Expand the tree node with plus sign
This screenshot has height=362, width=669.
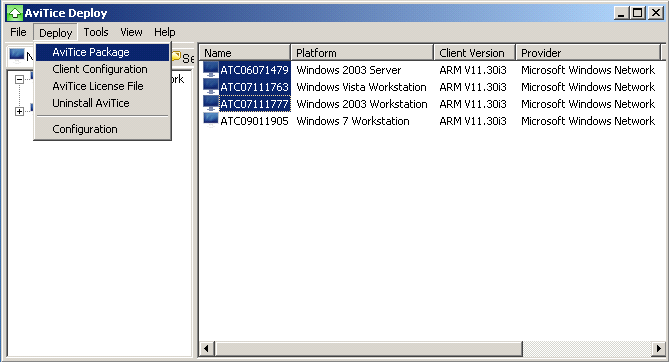[19, 111]
